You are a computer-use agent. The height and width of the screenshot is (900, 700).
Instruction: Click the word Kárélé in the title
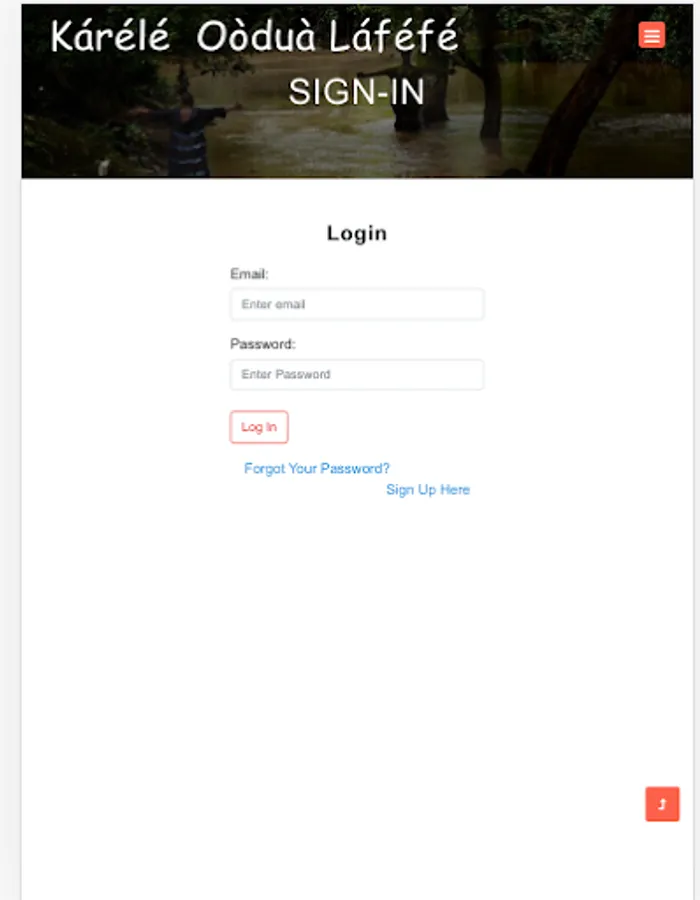click(x=110, y=36)
